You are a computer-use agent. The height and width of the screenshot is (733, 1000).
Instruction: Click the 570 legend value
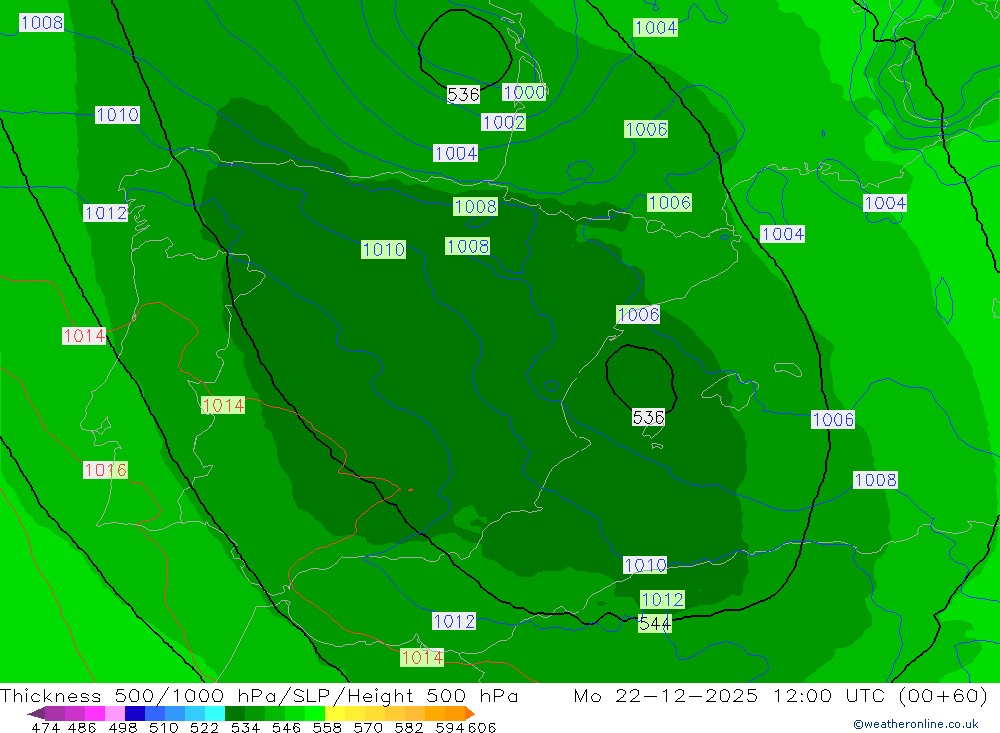[368, 727]
